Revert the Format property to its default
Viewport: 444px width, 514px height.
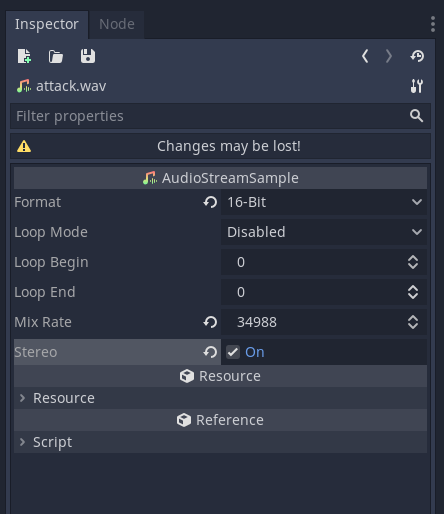click(210, 202)
